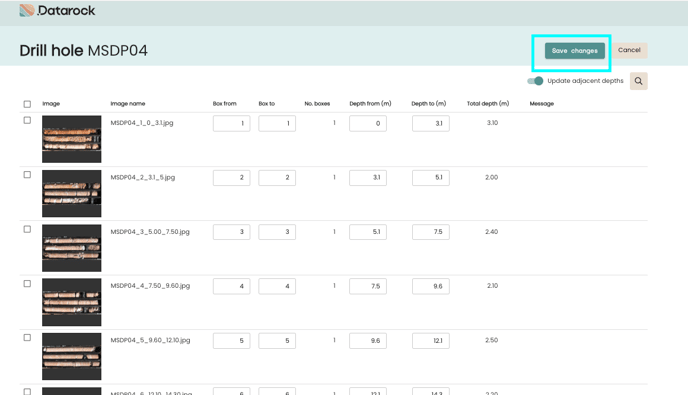The image size is (688, 395).
Task: Edit Depth from field of row MSDP04_4_7.50_9.60.jpg
Action: 368,286
